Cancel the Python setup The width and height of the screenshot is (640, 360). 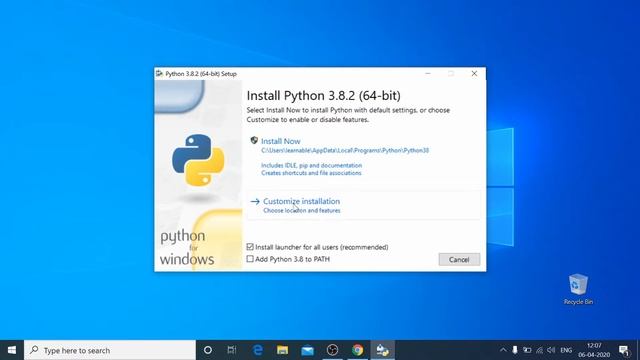click(x=459, y=260)
